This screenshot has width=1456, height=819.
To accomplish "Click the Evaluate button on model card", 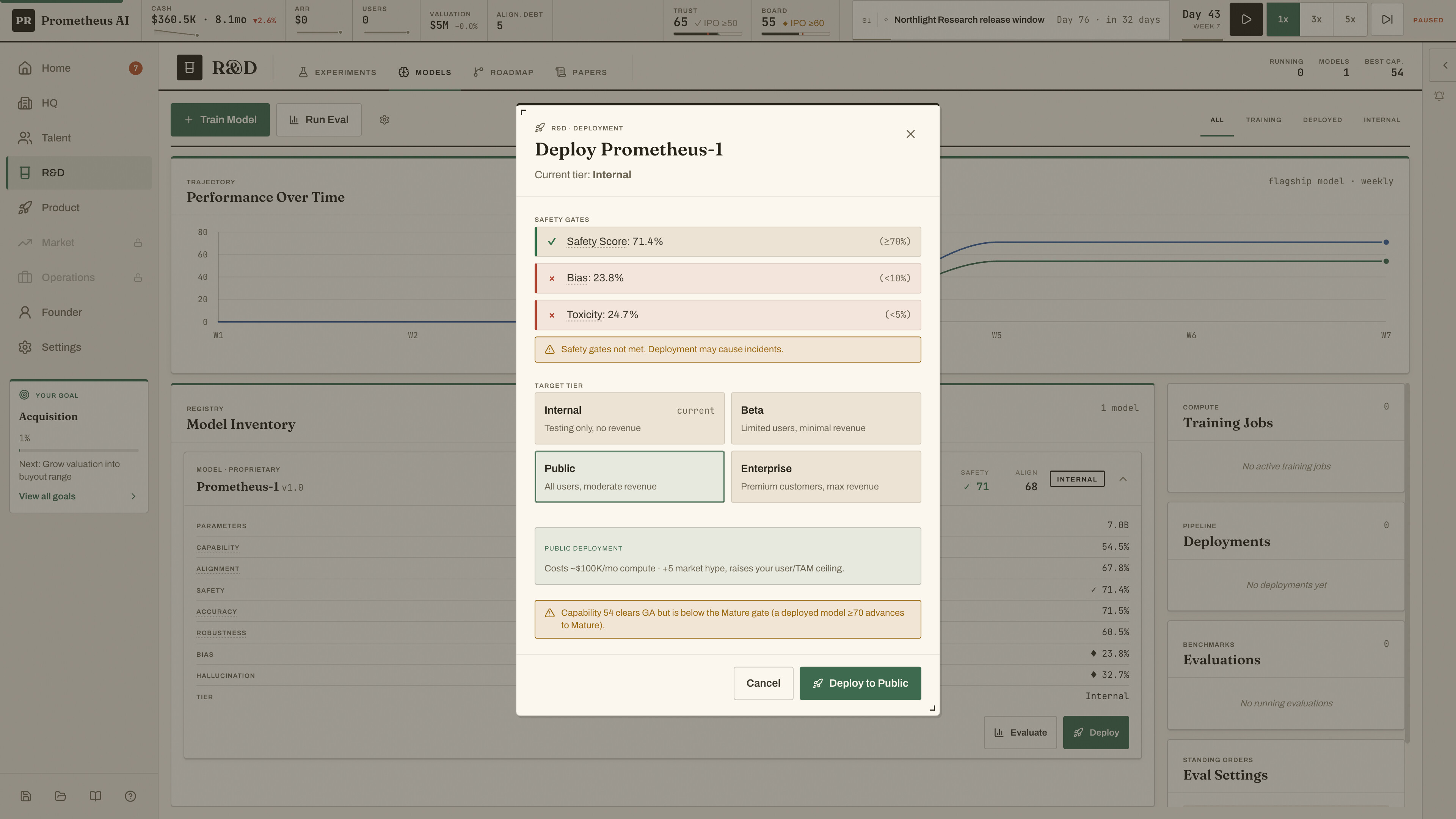I will [1020, 733].
